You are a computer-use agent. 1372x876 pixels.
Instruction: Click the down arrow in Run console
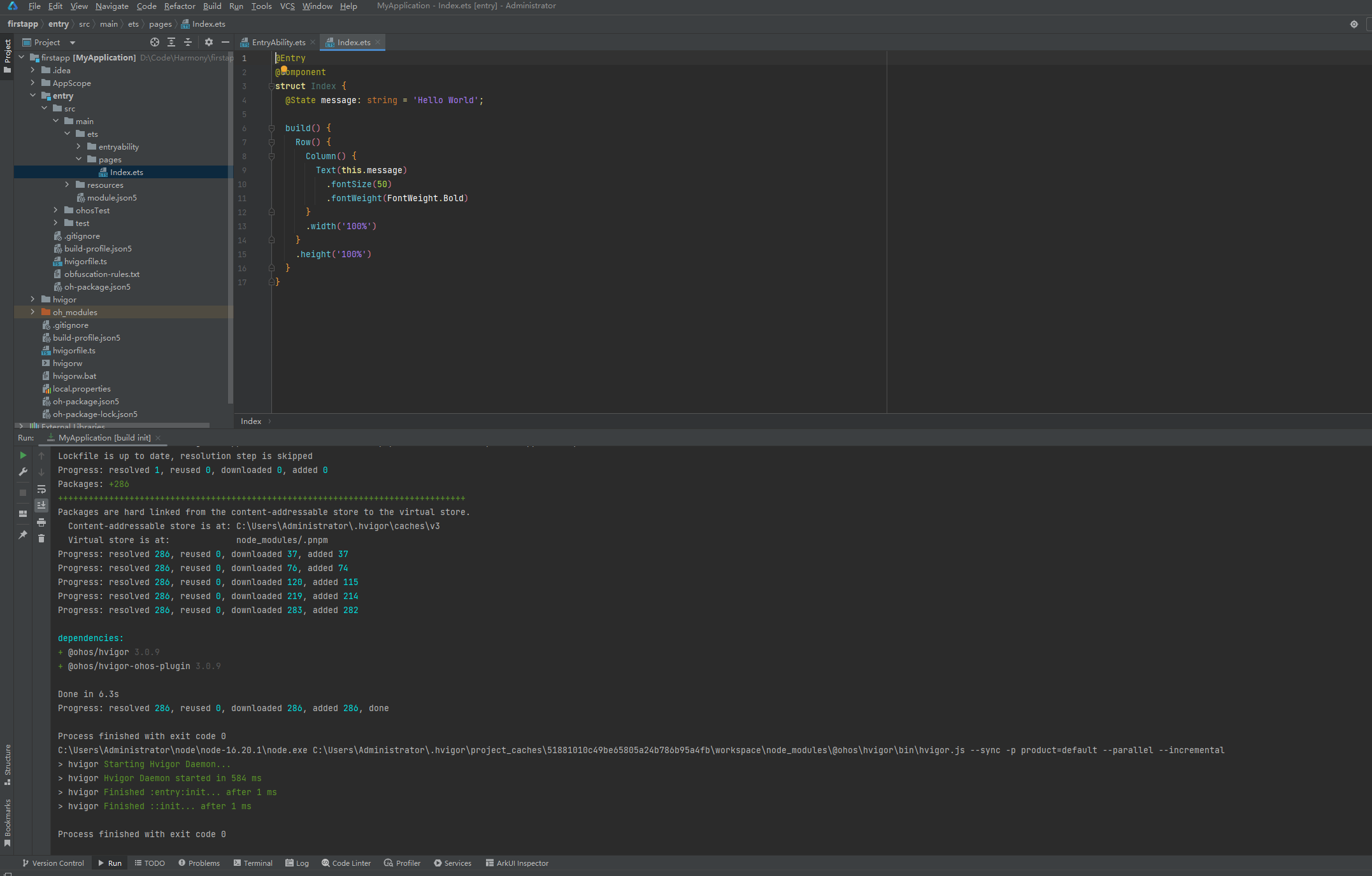click(41, 472)
